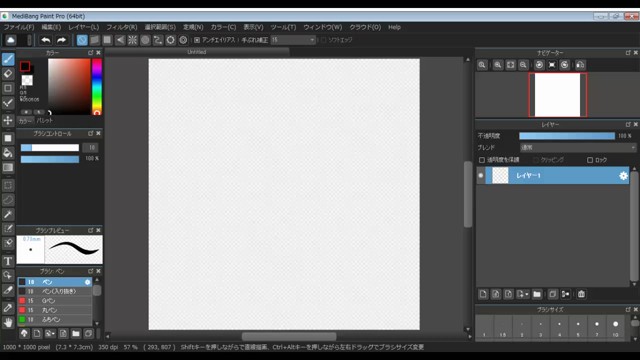Toggle the ソフトエッジ soft edge checkbox
Image resolution: width=640 pixels, height=360 pixels.
[x=324, y=40]
